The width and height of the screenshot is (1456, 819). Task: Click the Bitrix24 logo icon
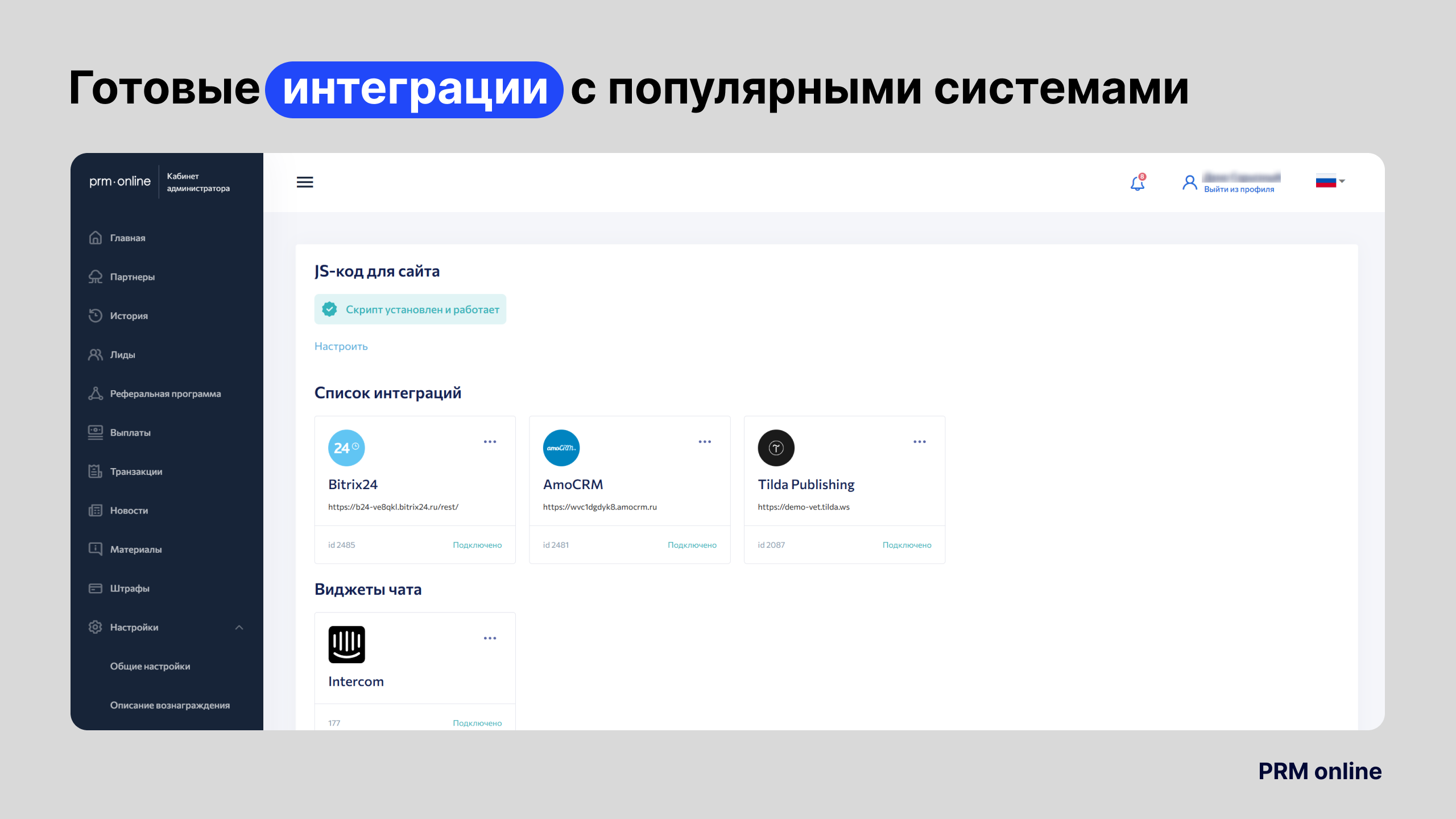[x=346, y=448]
